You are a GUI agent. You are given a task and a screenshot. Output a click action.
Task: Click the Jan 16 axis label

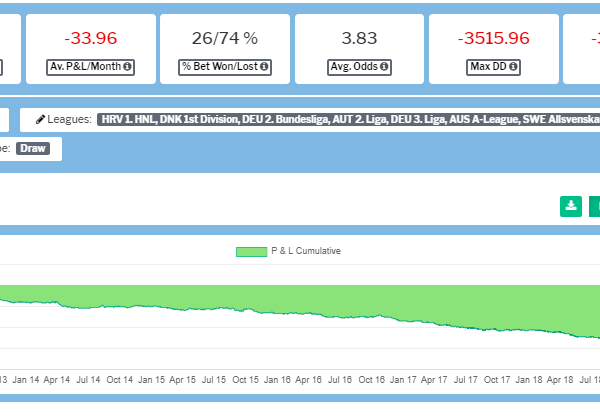click(x=277, y=380)
